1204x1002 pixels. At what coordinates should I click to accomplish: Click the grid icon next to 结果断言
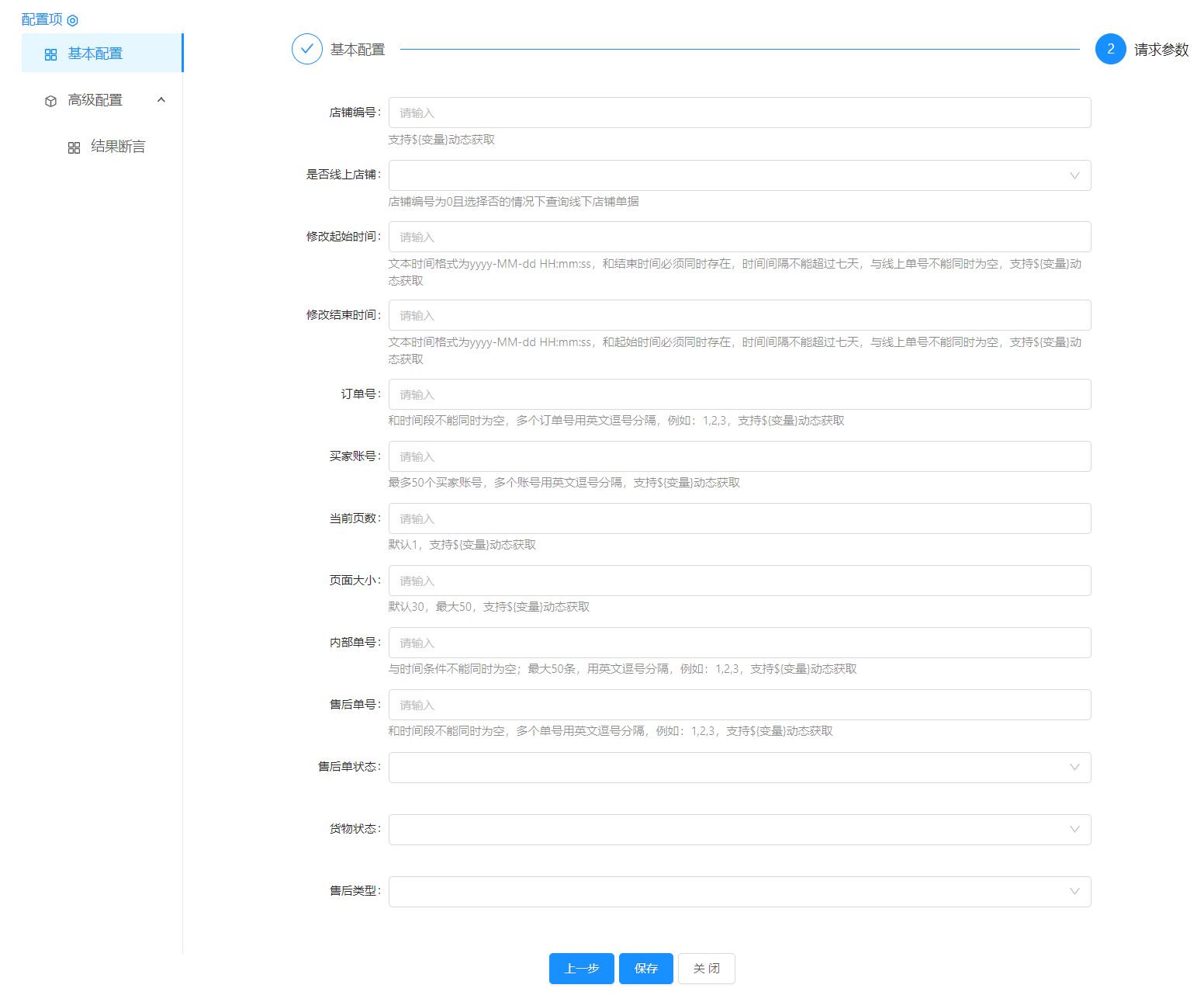(74, 147)
